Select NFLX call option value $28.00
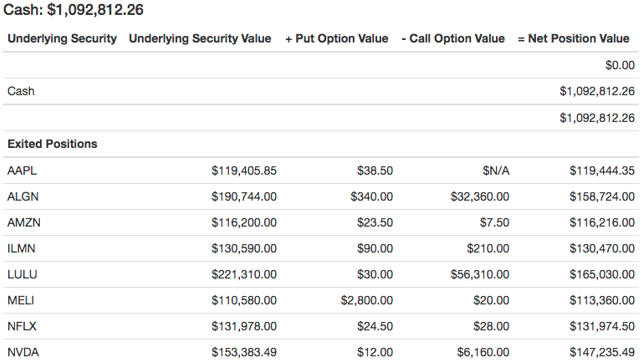Screen dimensions: 641x363 click(491, 326)
